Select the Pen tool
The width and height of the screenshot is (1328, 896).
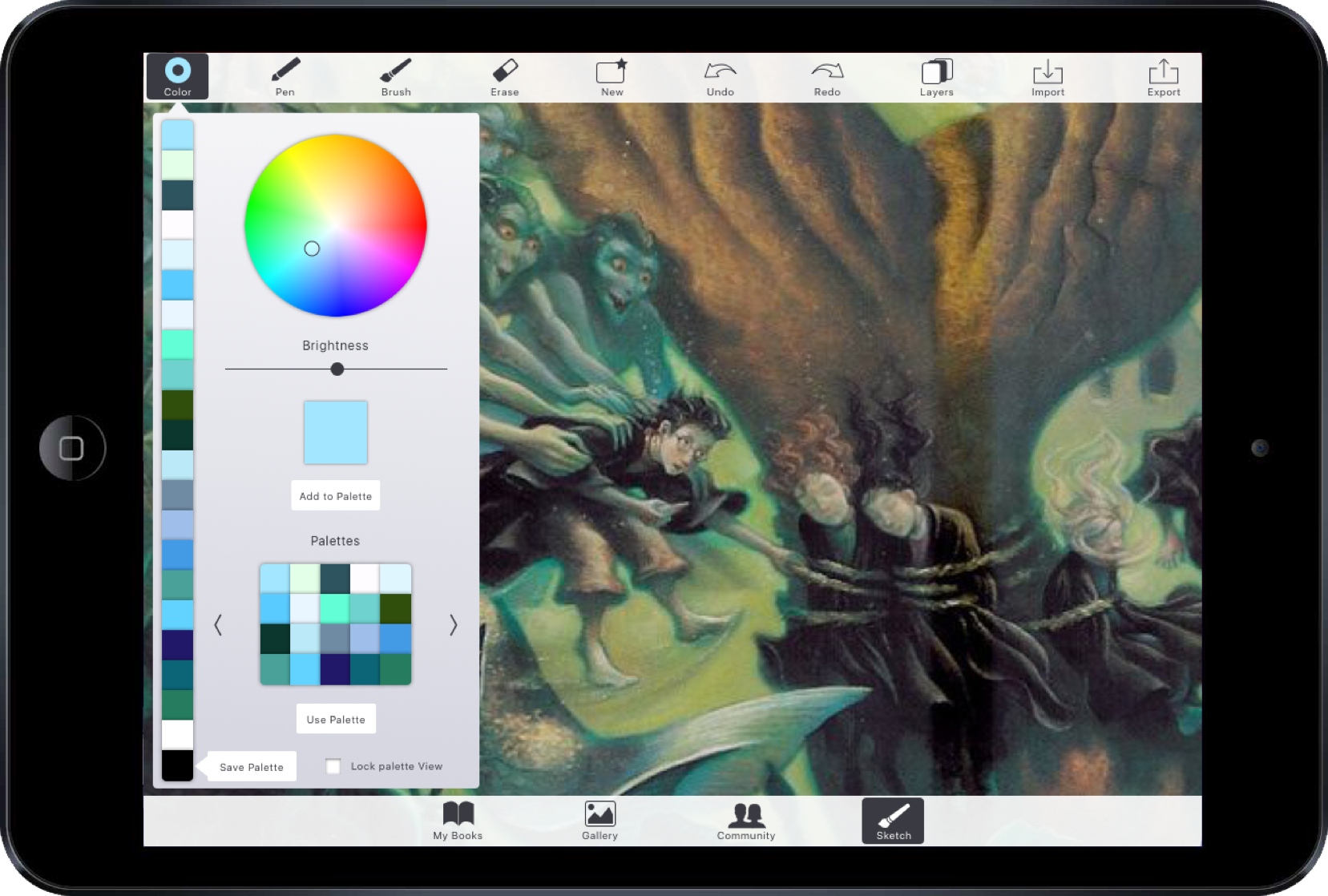tap(285, 77)
